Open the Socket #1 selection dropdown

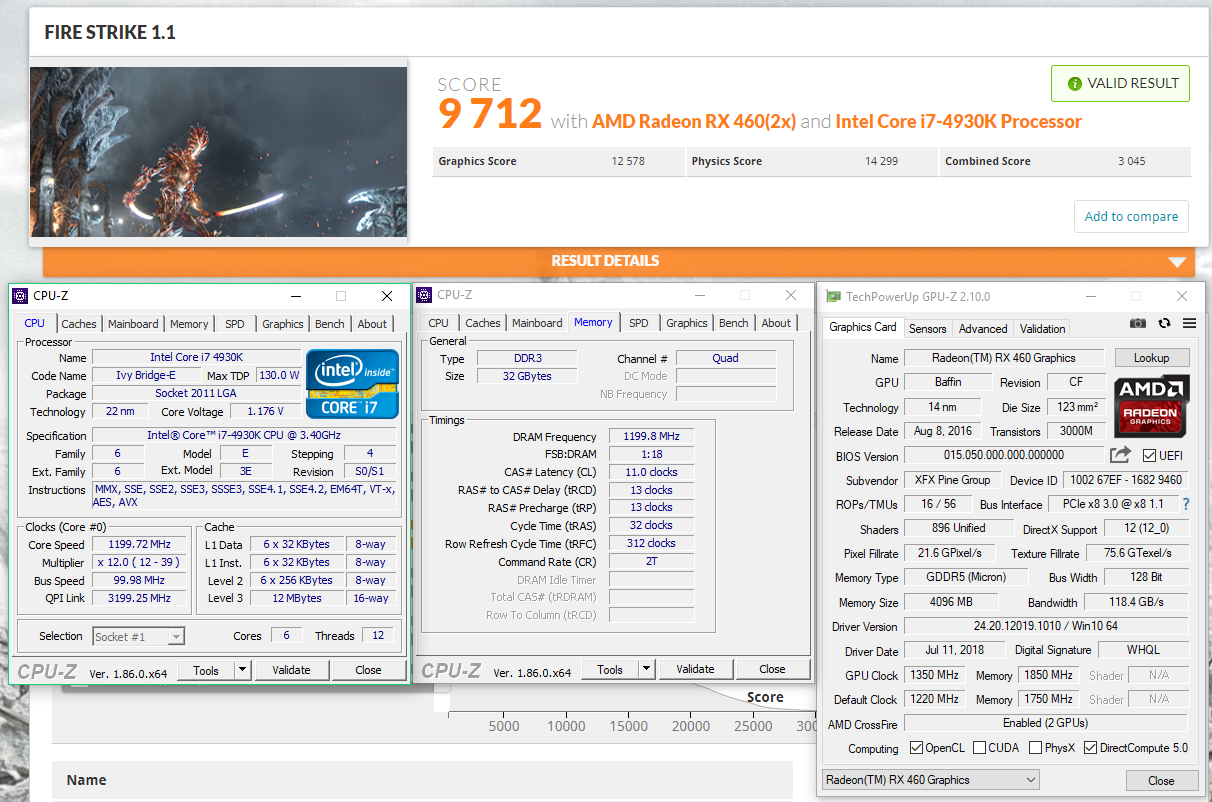(139, 636)
